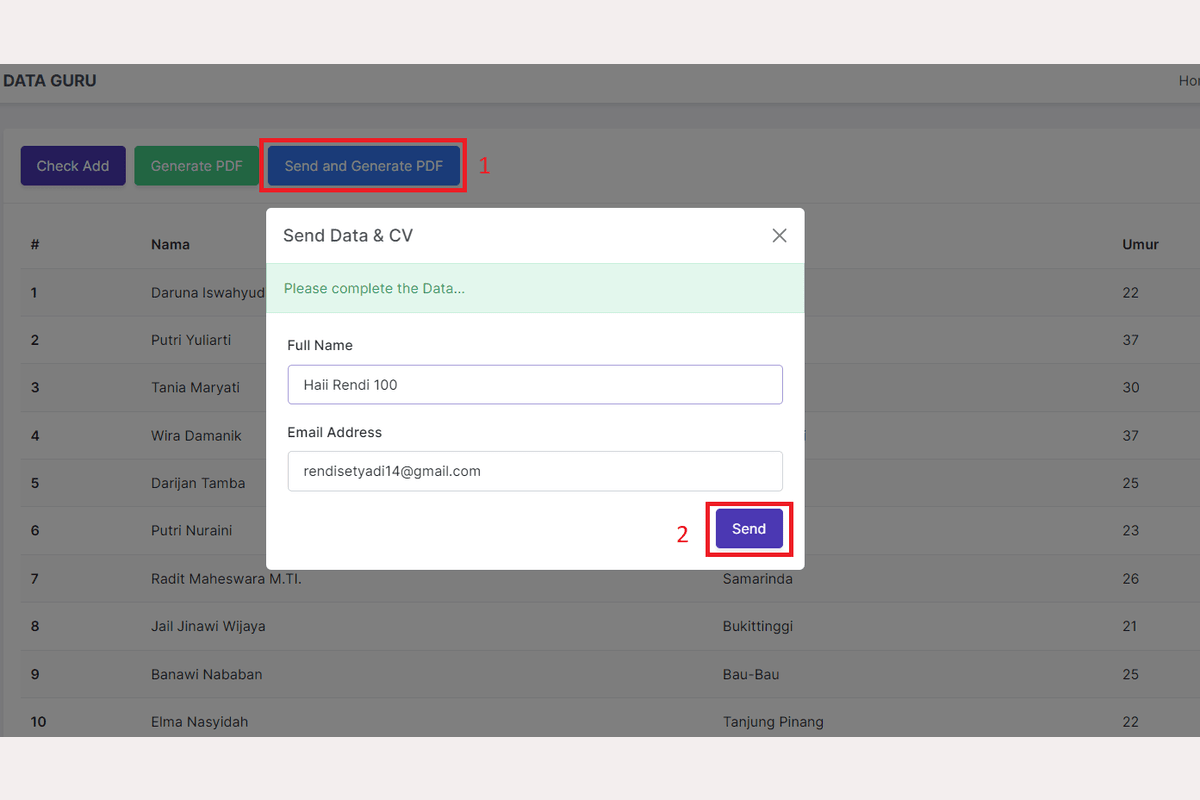Click the DATA GURU page heading
The image size is (1200, 800).
click(x=50, y=81)
